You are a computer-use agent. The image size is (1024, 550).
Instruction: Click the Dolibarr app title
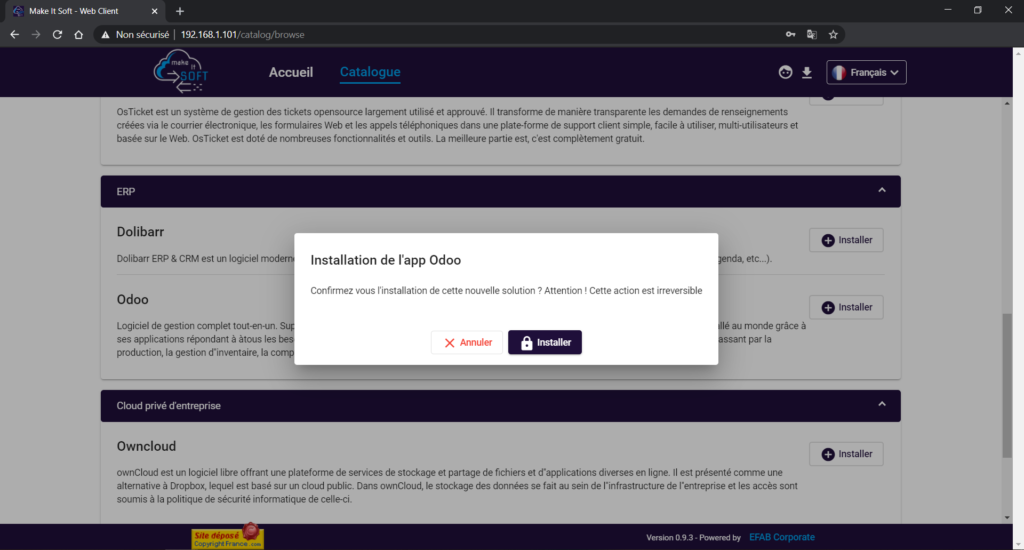(140, 232)
